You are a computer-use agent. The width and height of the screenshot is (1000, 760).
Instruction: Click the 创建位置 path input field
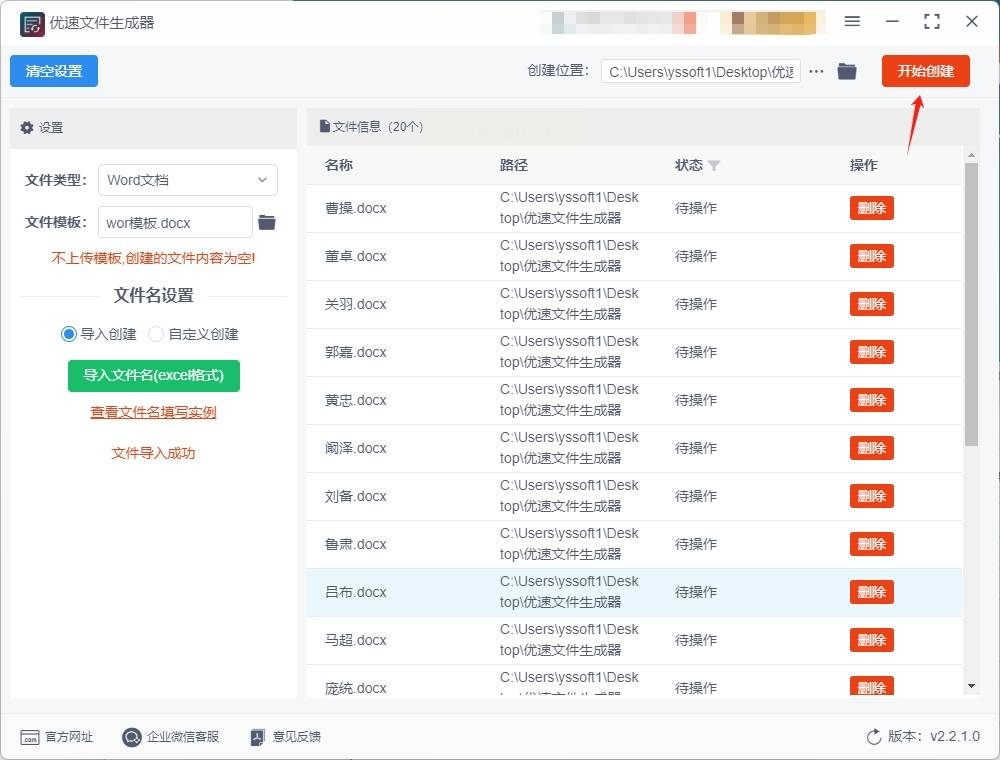(700, 71)
